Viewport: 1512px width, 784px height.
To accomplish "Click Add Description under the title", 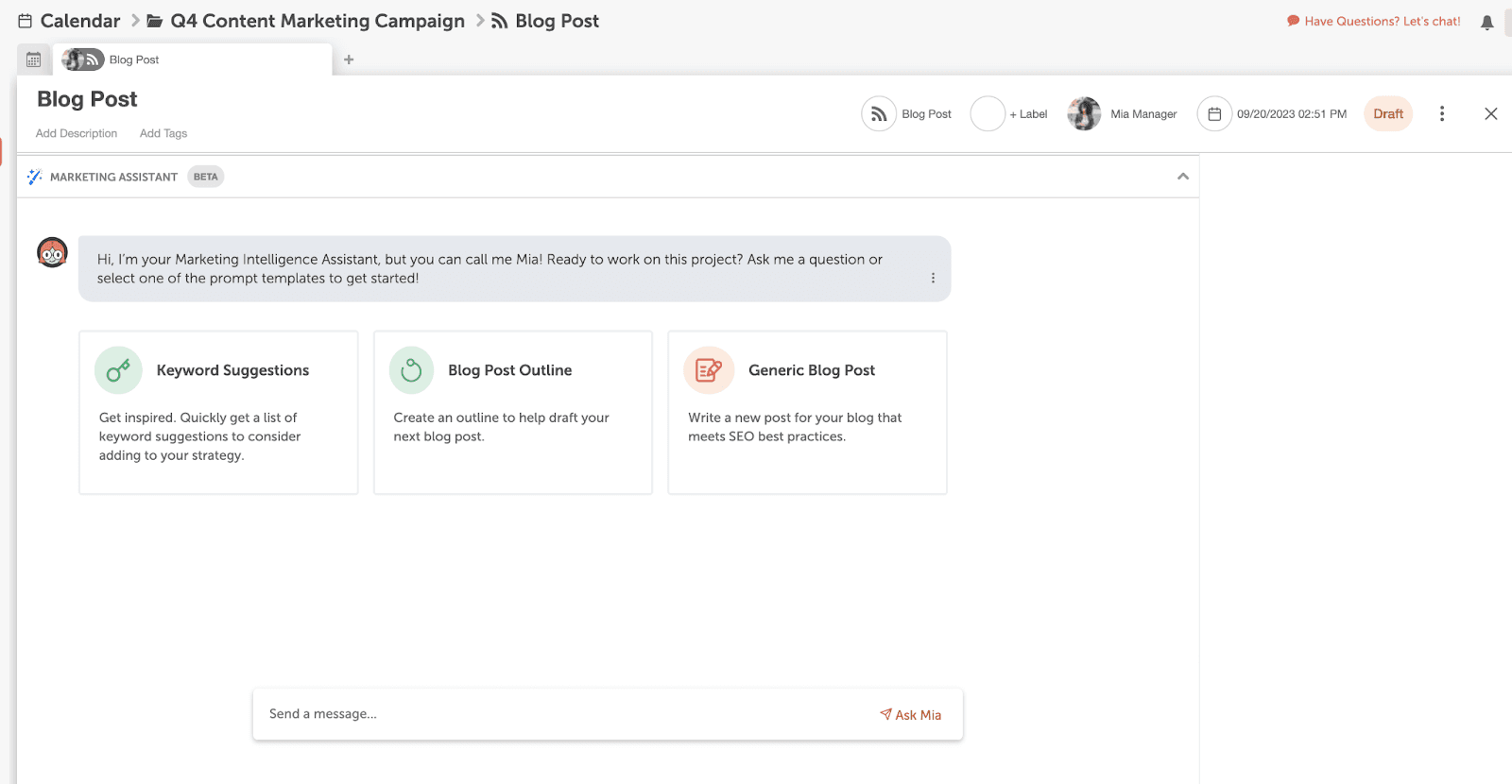I will coord(77,133).
